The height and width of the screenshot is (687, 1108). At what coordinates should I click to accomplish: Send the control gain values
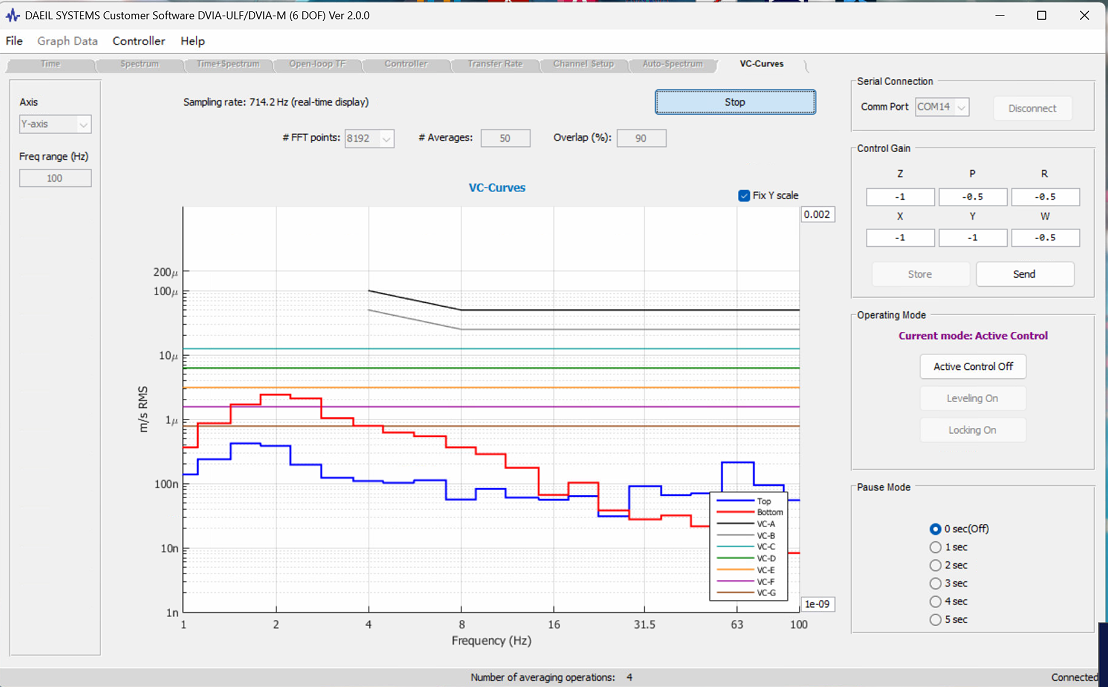pyautogui.click(x=1025, y=274)
